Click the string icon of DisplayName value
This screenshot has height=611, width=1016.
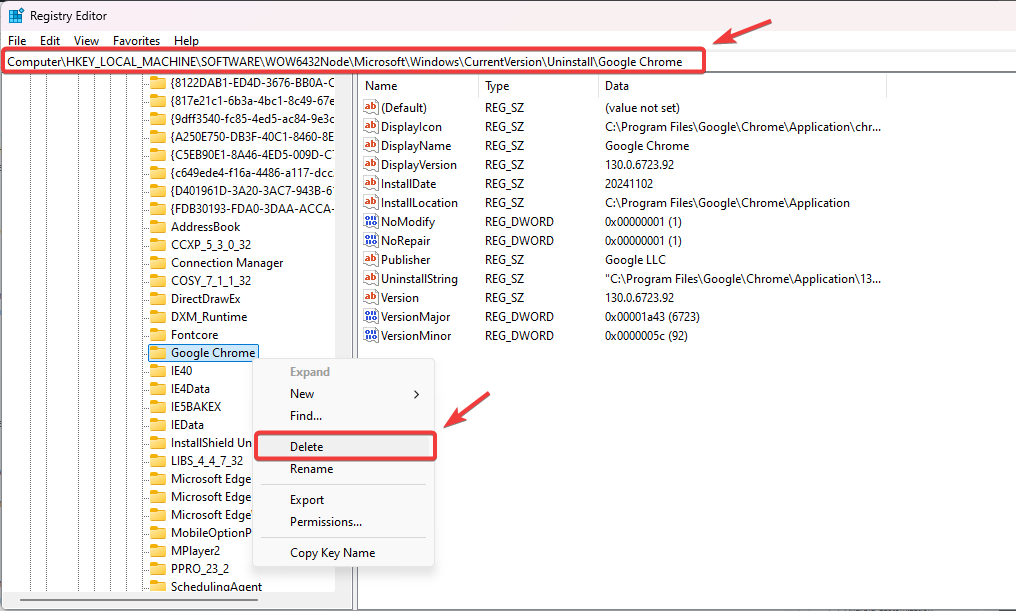pos(371,144)
